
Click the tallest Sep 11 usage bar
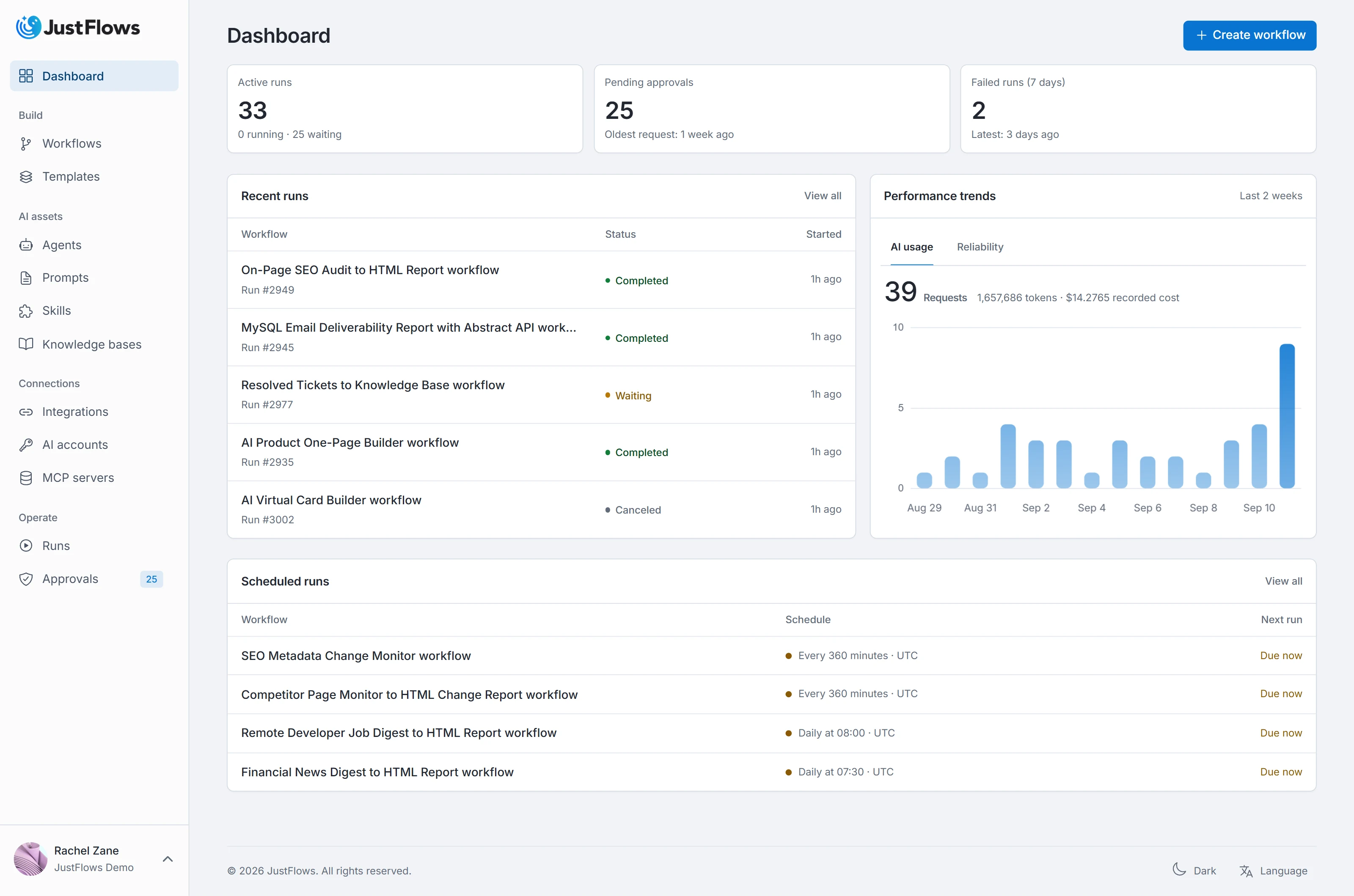pos(1287,416)
